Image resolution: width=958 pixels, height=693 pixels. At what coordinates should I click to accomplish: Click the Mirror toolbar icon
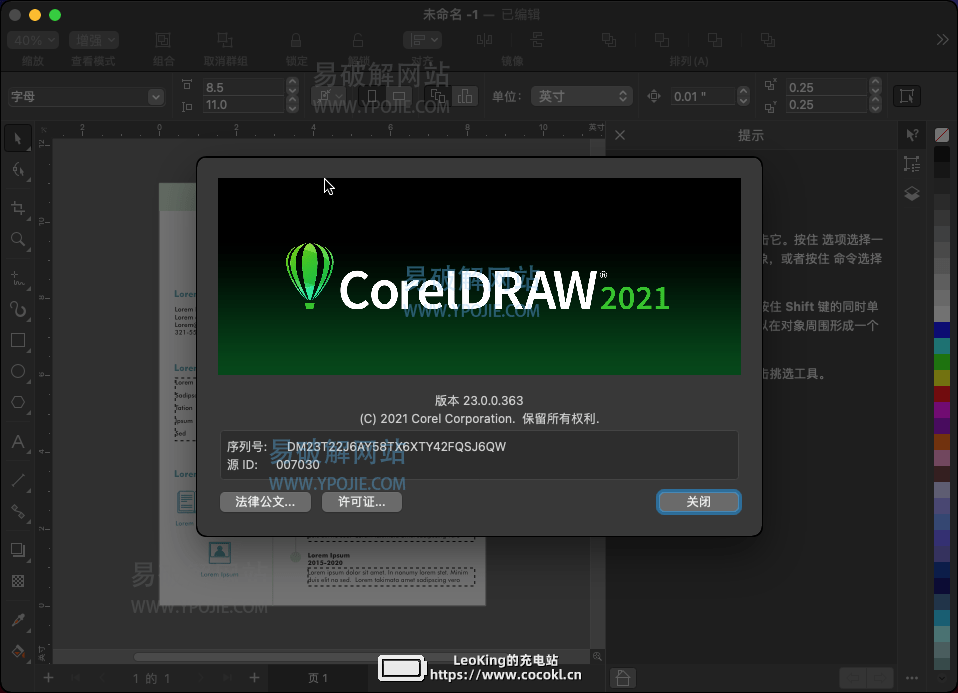pos(484,40)
